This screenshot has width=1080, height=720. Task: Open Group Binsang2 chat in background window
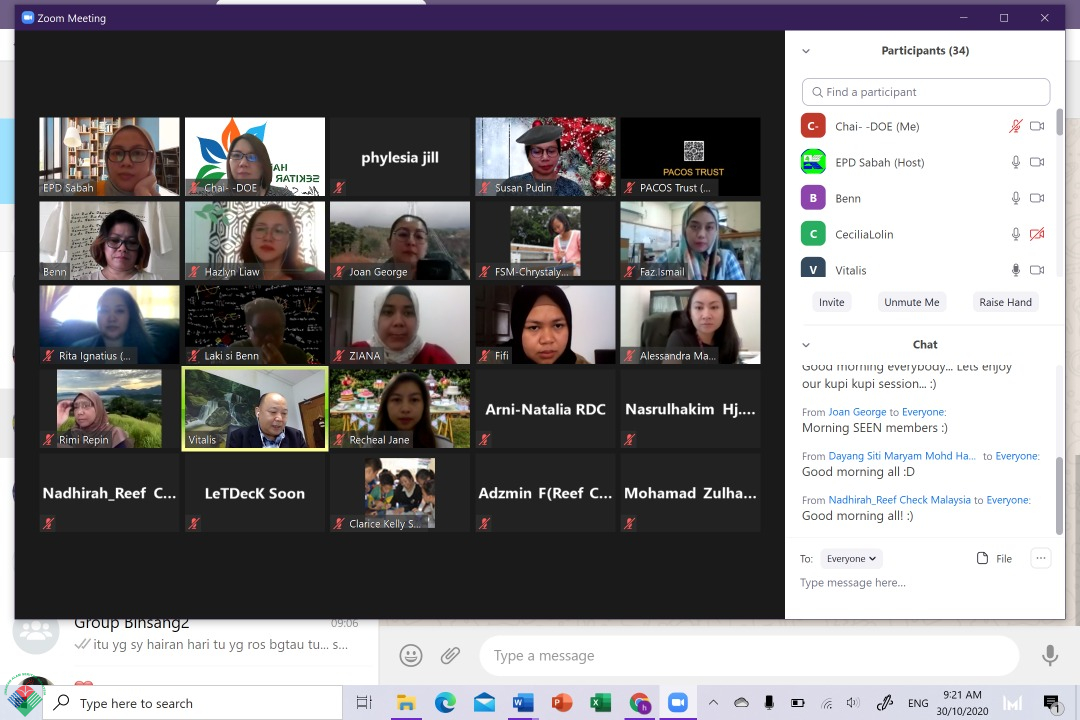(193, 635)
